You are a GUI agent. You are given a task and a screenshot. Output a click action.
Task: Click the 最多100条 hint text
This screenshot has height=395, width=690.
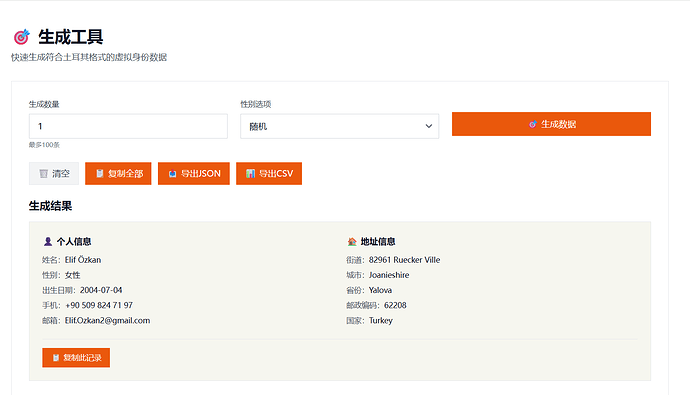[44, 145]
